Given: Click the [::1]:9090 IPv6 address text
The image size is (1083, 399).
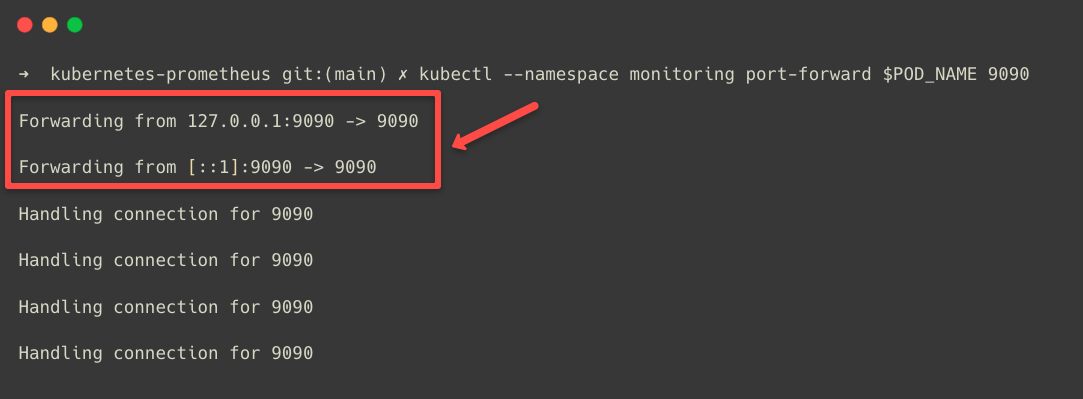Looking at the screenshot, I should pos(240,168).
